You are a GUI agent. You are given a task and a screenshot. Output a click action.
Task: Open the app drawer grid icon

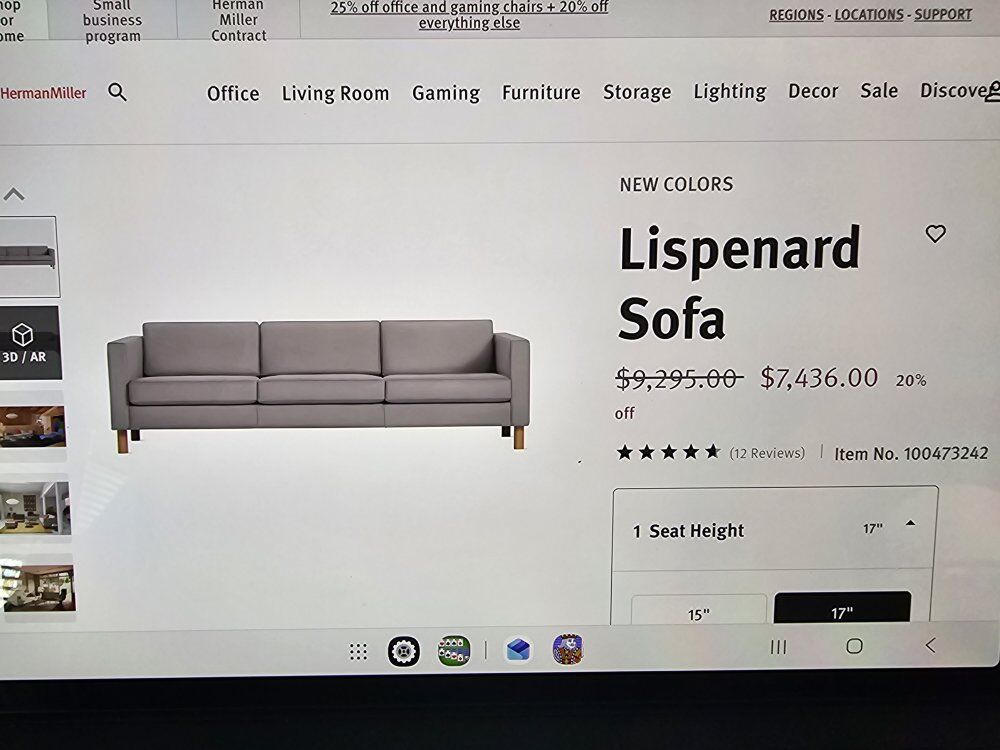358,652
